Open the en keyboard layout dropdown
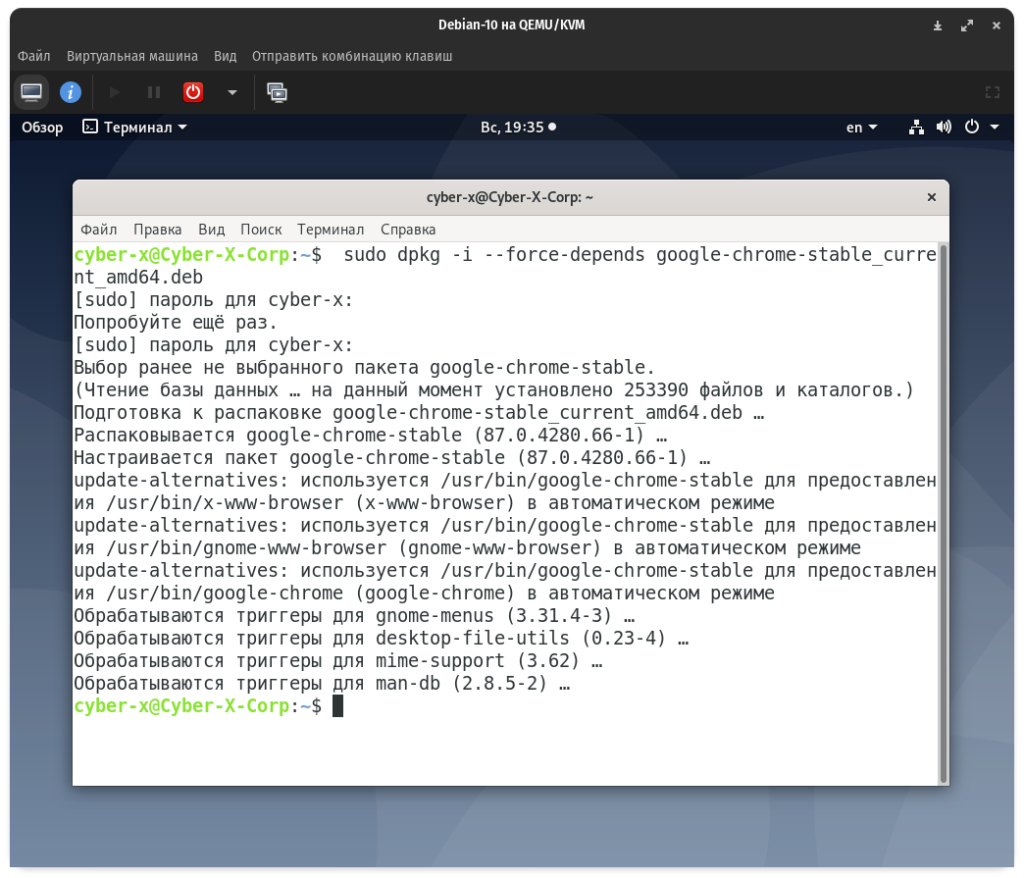 [861, 127]
